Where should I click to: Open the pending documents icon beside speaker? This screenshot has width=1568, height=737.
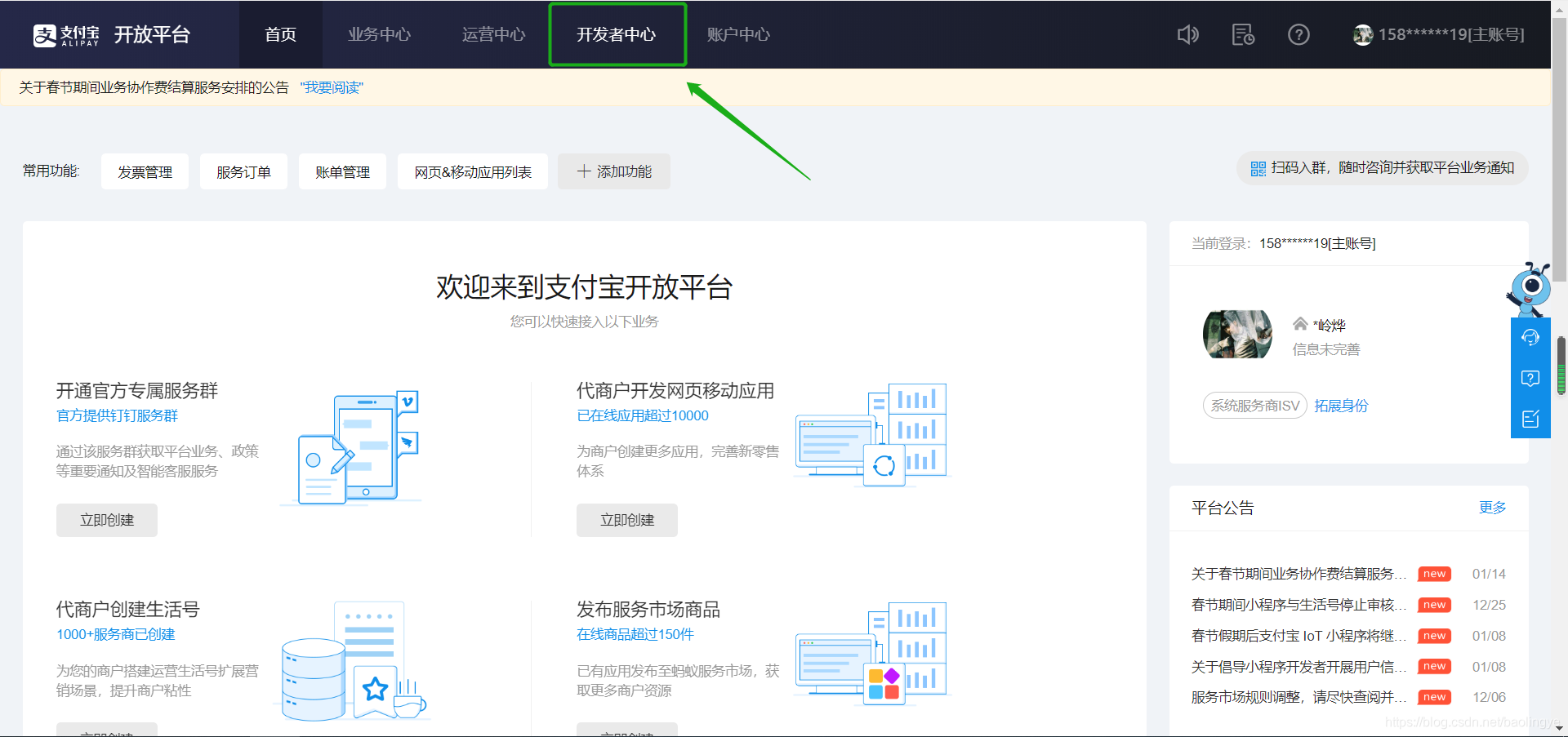[1242, 34]
